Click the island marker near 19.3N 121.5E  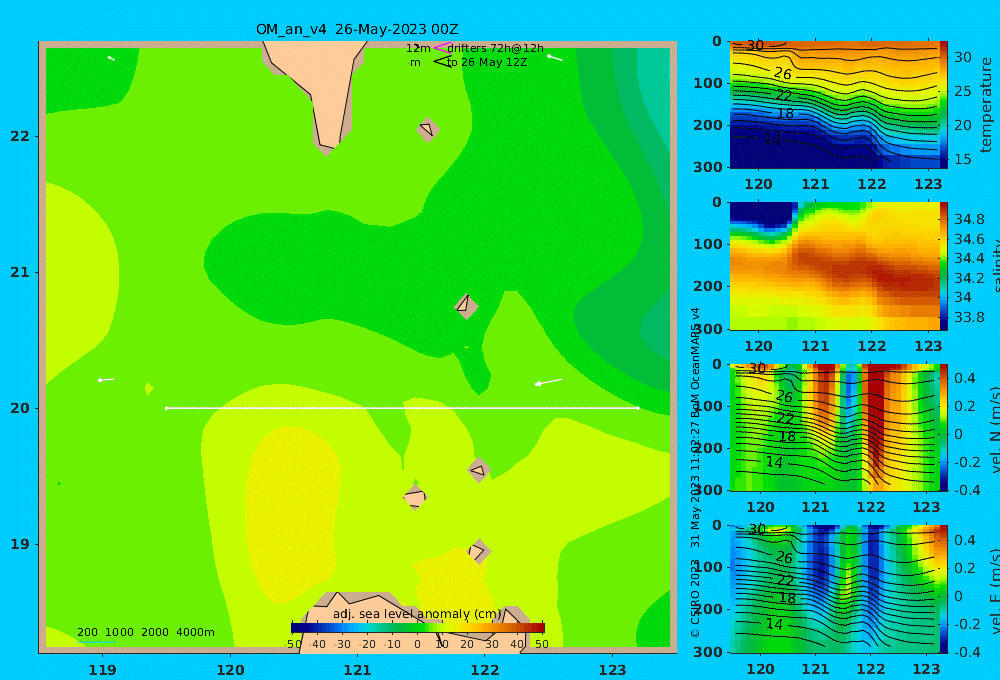[415, 496]
